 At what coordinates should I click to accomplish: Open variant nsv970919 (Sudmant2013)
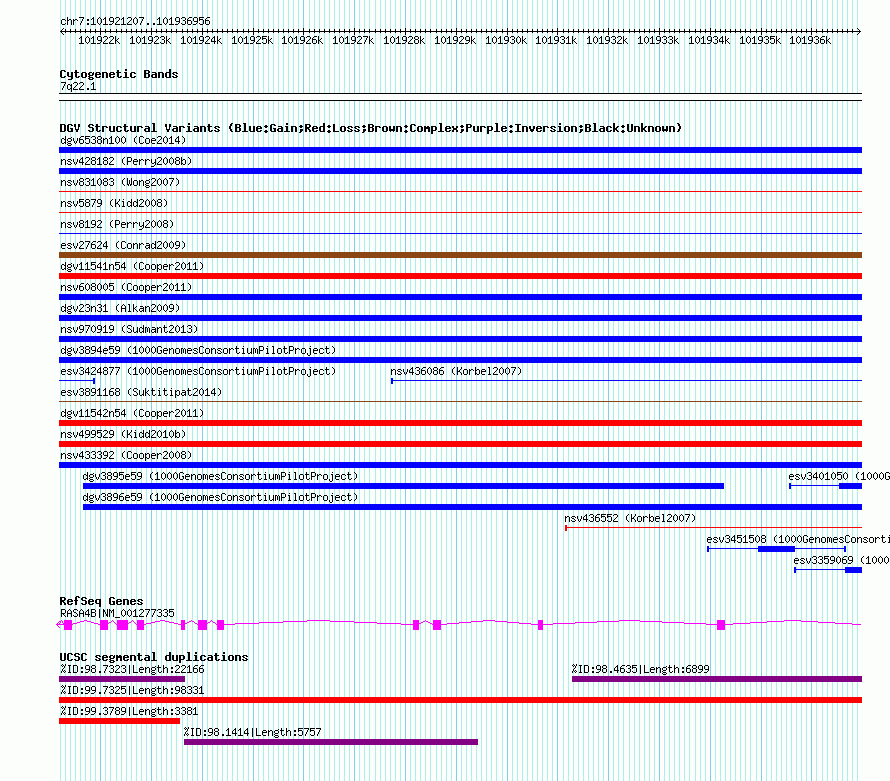[x=129, y=329]
